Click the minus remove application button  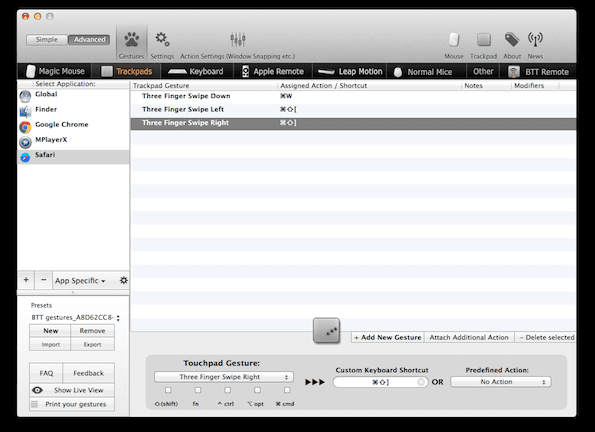(x=44, y=280)
